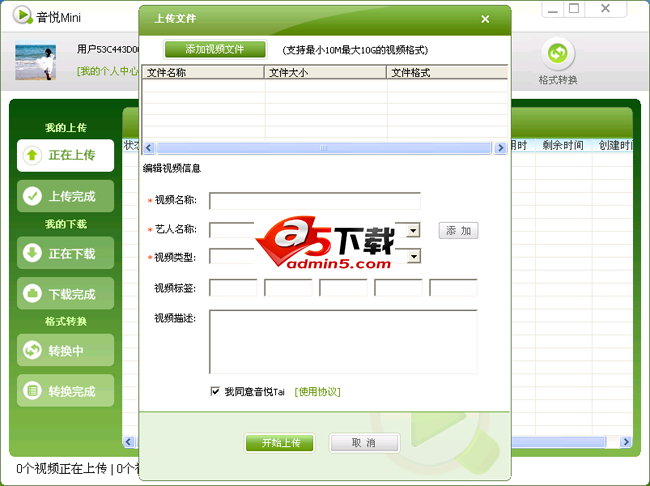Select the 转换完成 sidebar tab
The image size is (650, 486).
[x=65, y=391]
